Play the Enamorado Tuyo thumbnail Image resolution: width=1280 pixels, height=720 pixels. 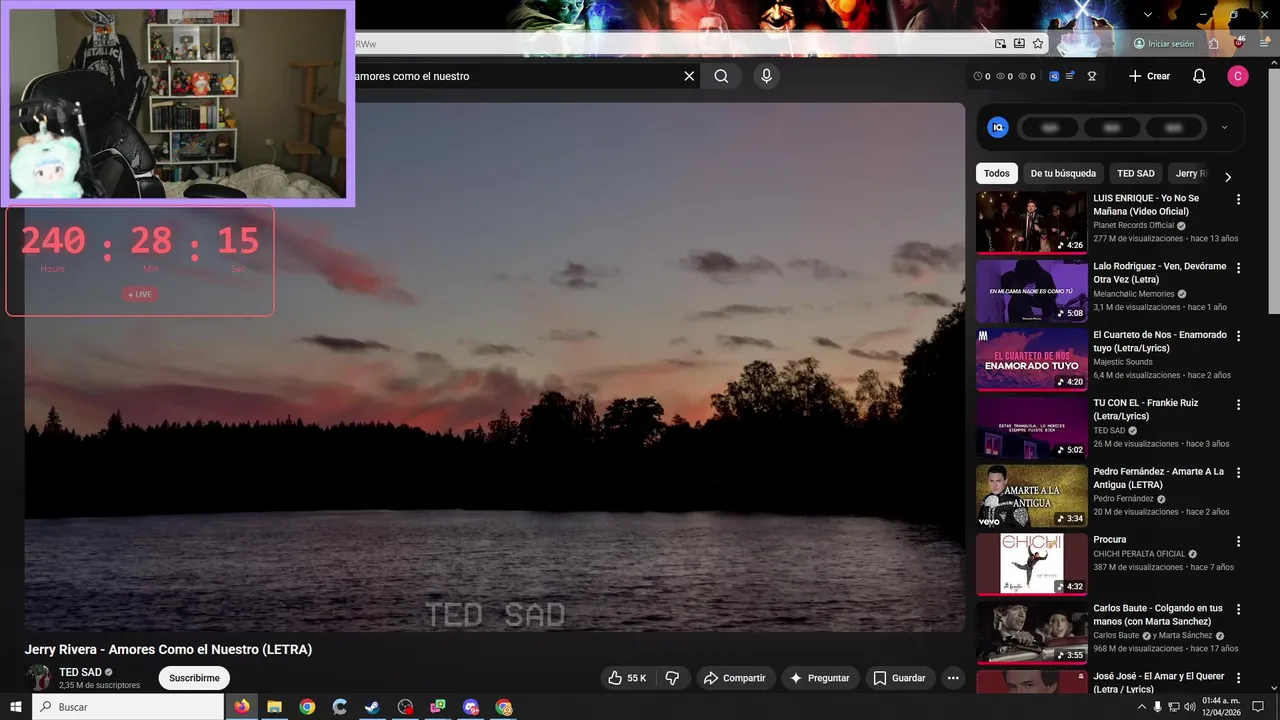click(x=1031, y=359)
